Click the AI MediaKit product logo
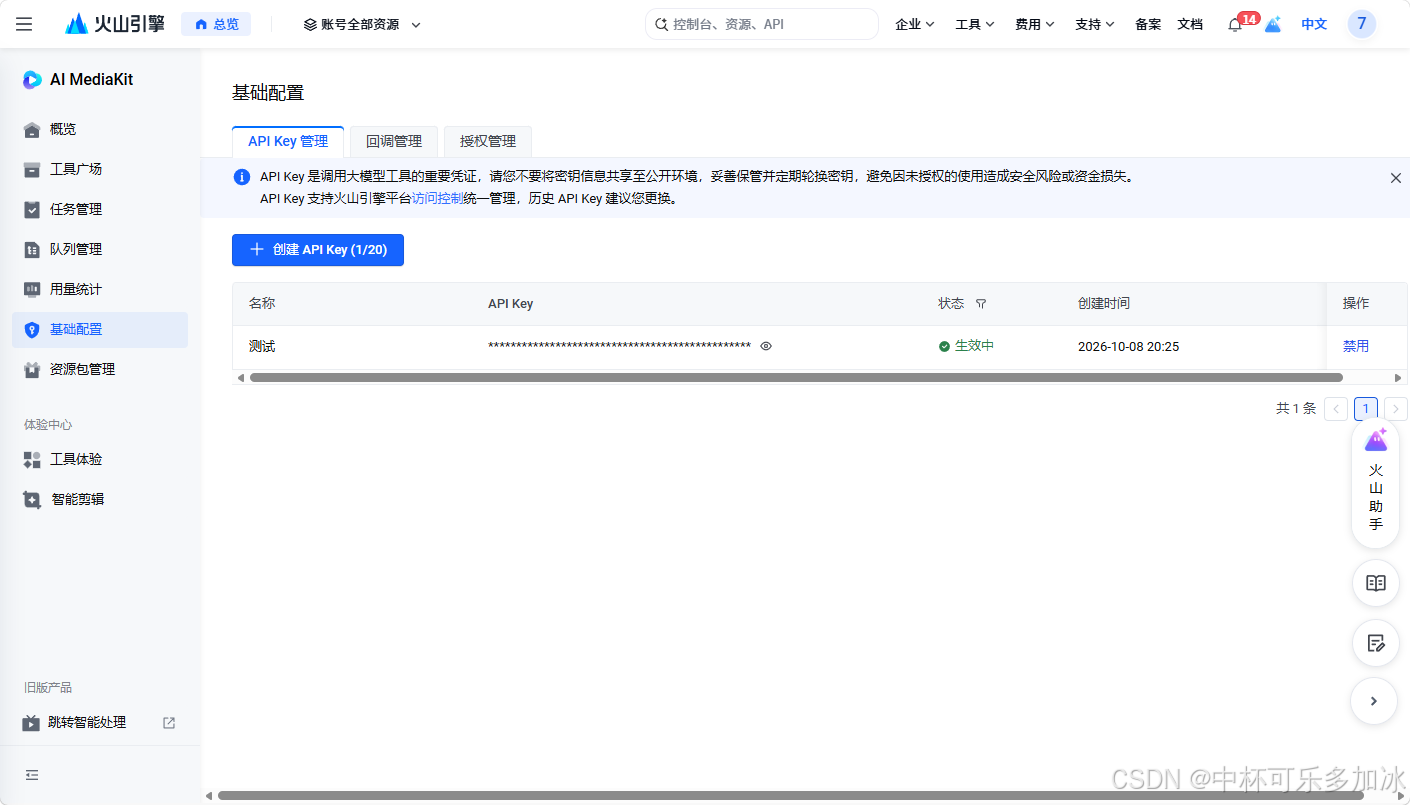 coord(78,80)
